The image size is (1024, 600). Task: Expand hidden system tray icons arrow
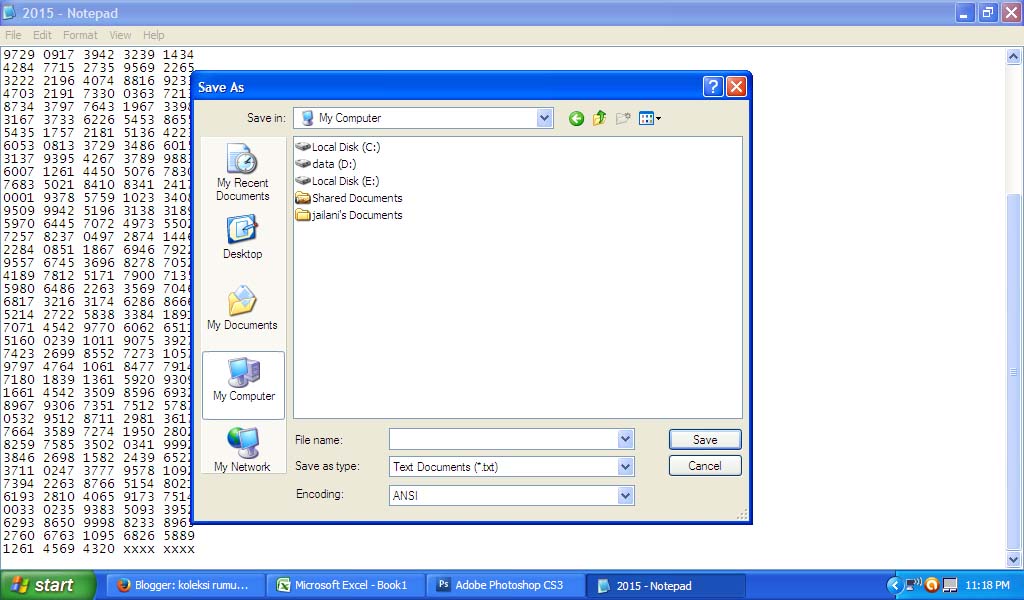coord(894,585)
